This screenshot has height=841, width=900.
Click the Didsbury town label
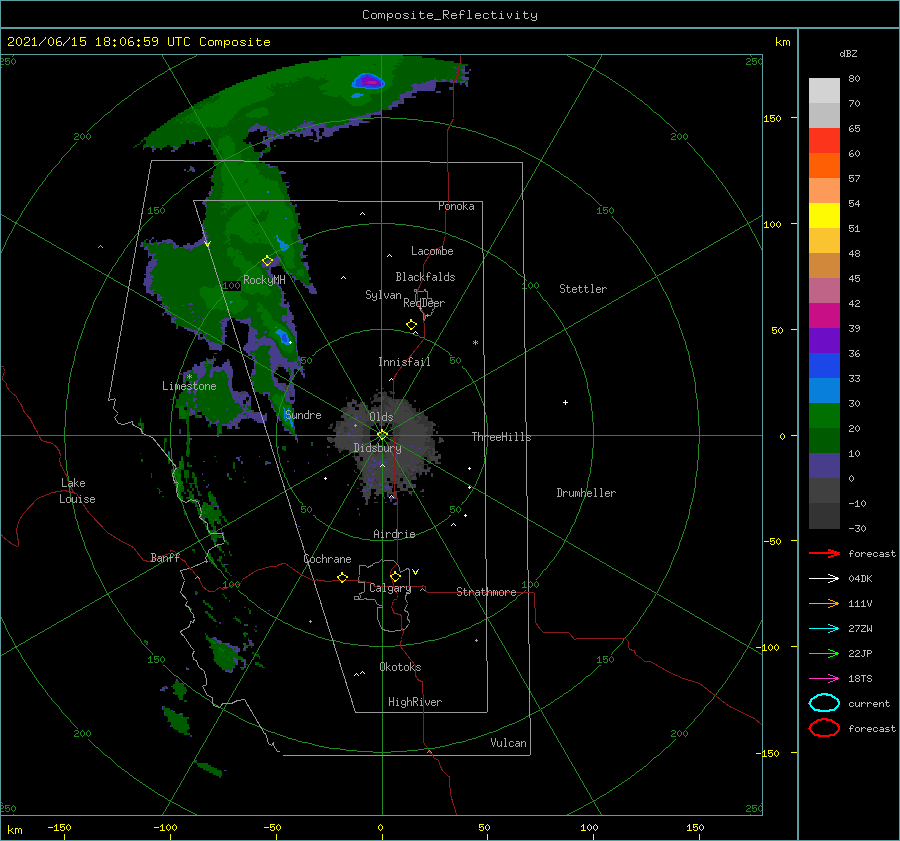click(x=378, y=448)
